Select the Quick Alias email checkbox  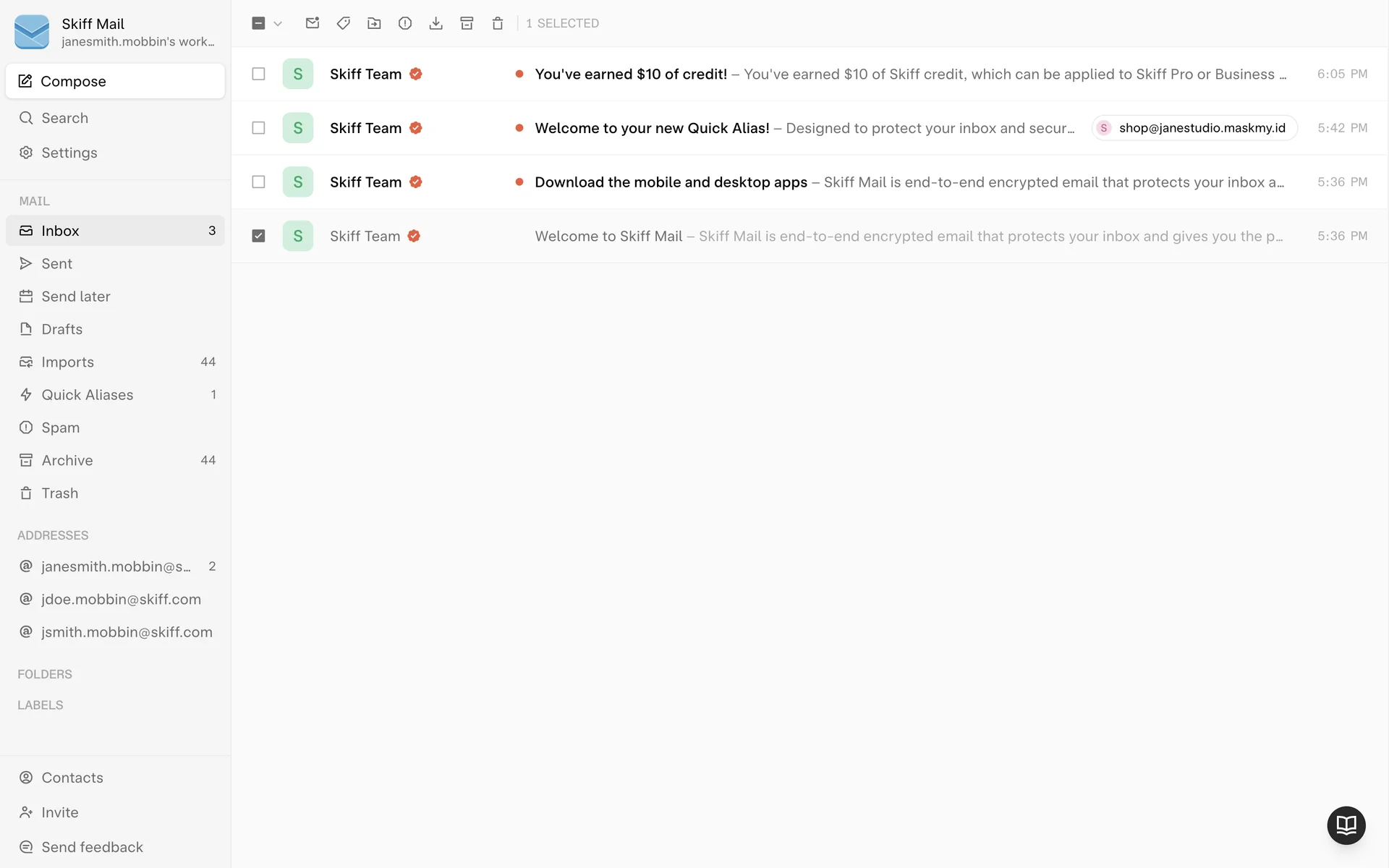pyautogui.click(x=258, y=128)
